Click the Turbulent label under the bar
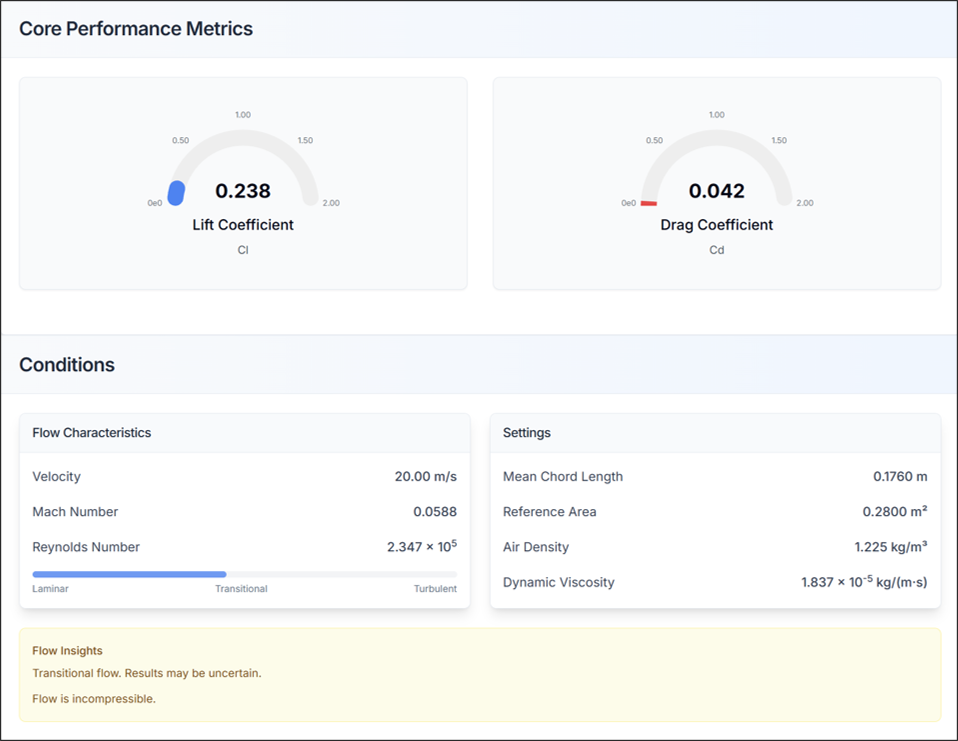Image resolution: width=958 pixels, height=741 pixels. click(435, 589)
